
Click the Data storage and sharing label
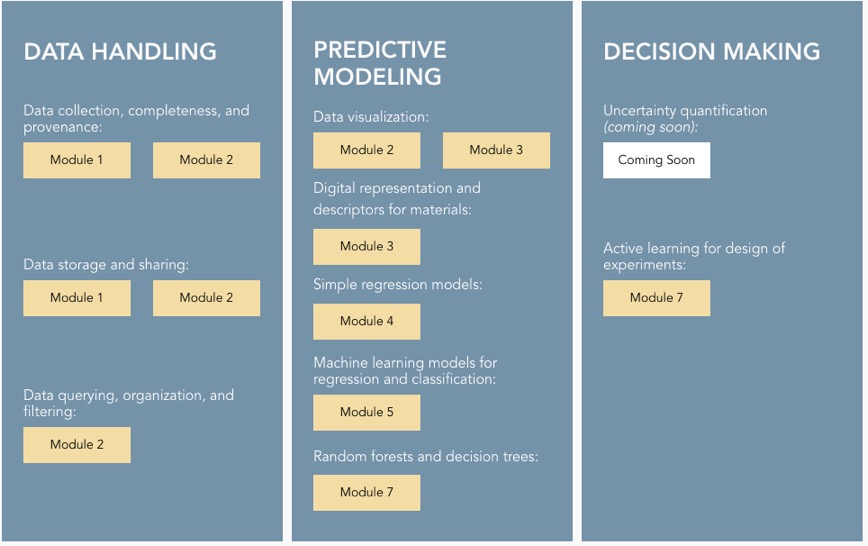[x=106, y=265]
